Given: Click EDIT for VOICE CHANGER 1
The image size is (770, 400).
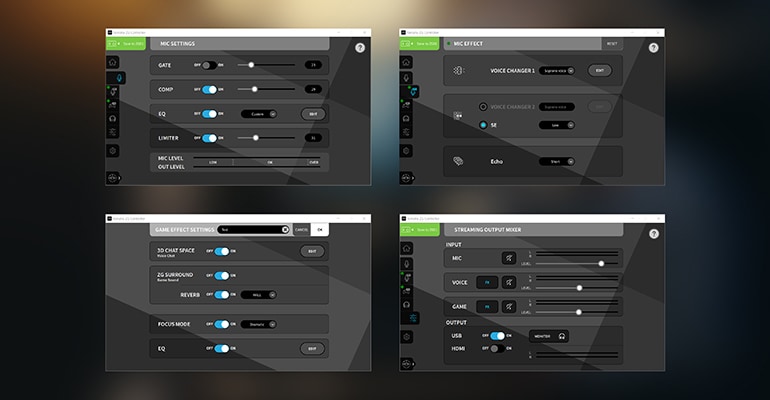Looking at the screenshot, I should point(600,71).
